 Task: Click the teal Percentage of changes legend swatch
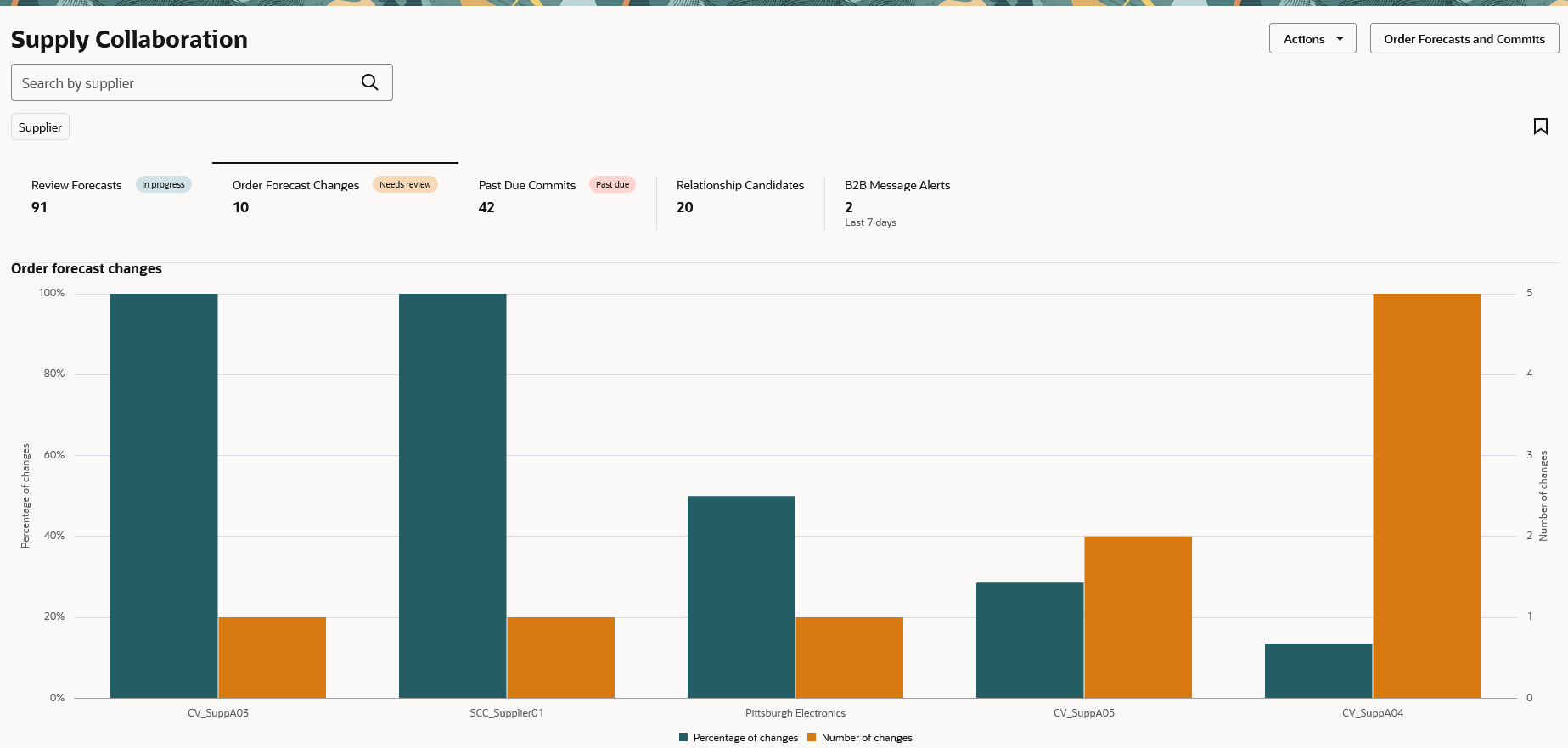683,737
